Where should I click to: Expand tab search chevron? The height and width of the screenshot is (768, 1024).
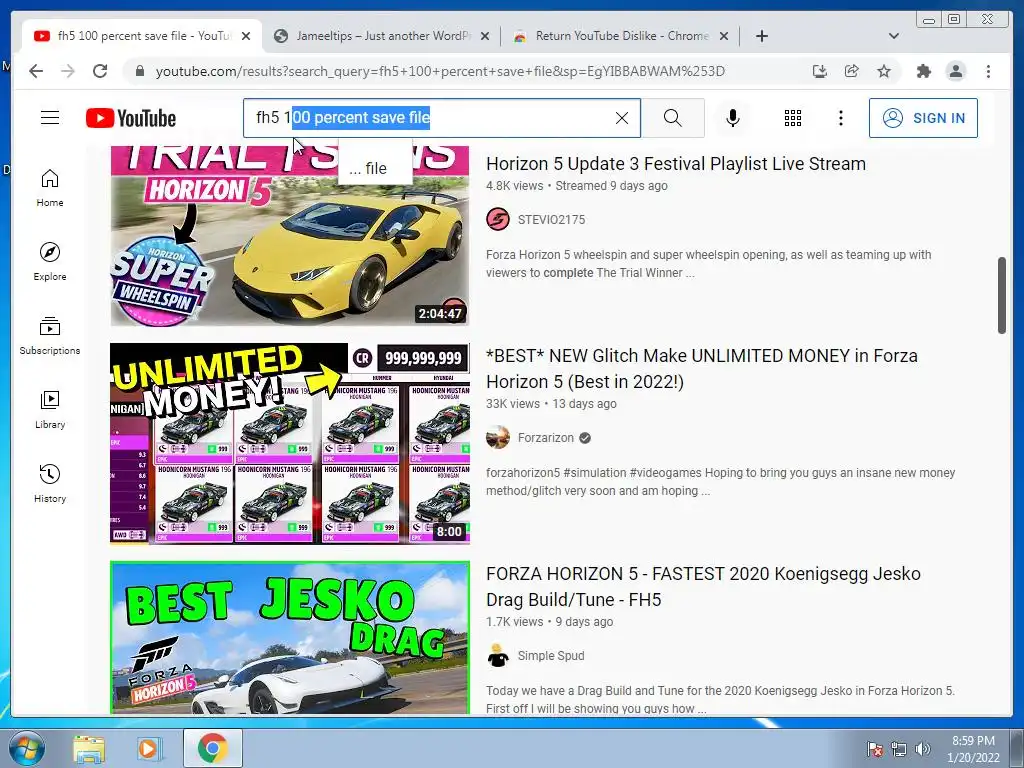[x=893, y=36]
